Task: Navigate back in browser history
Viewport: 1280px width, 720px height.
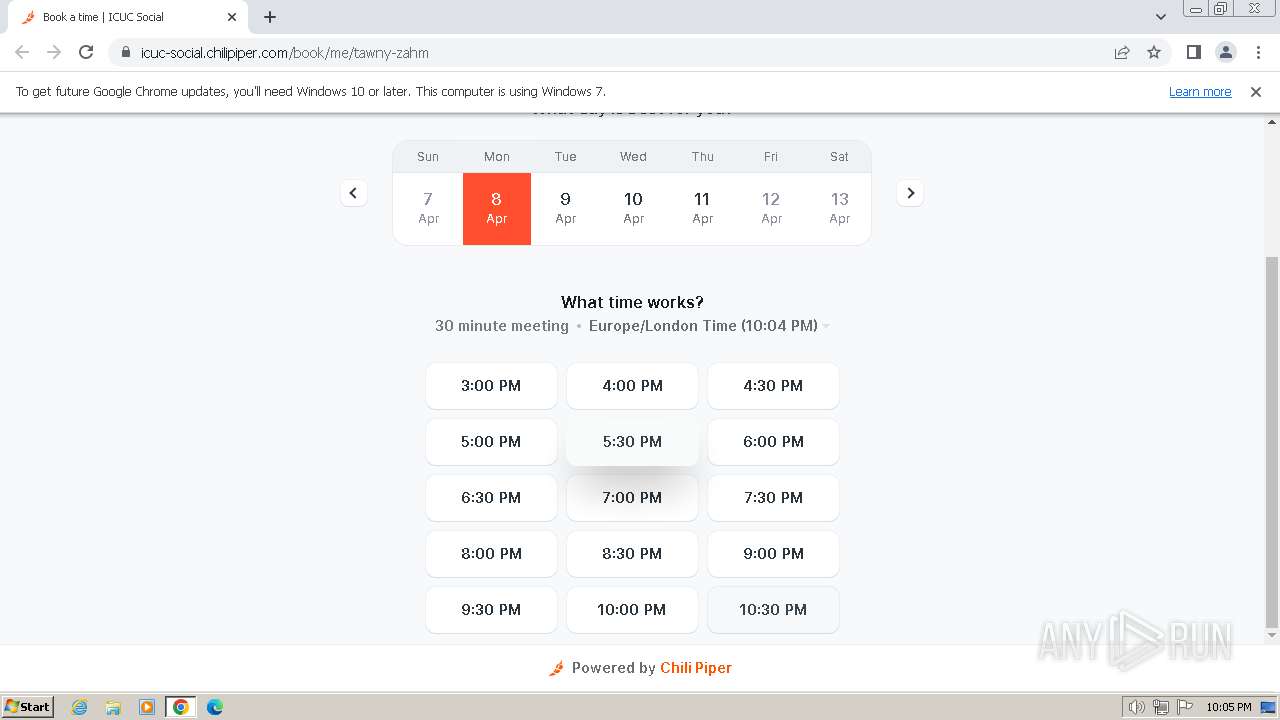Action: coord(22,52)
